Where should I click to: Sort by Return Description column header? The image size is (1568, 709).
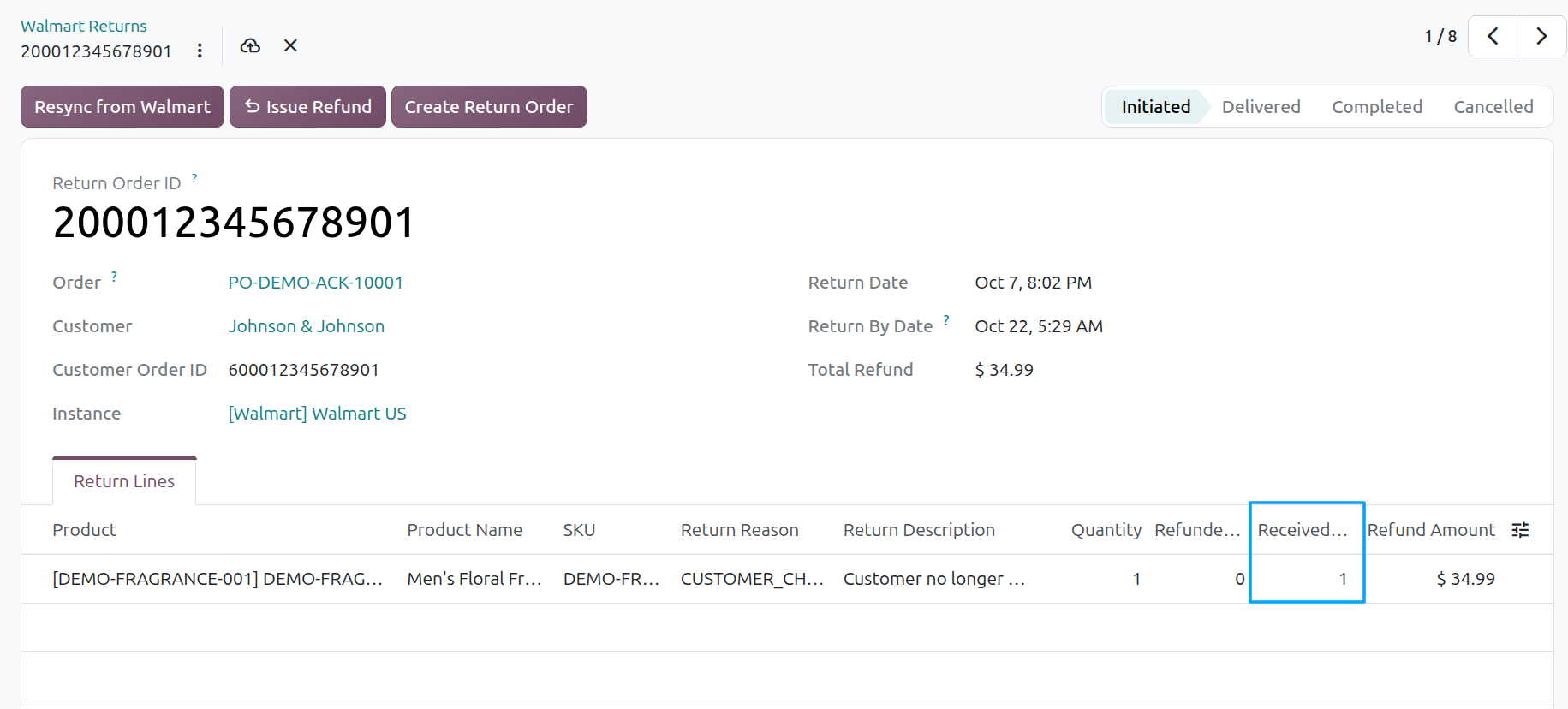tap(919, 530)
